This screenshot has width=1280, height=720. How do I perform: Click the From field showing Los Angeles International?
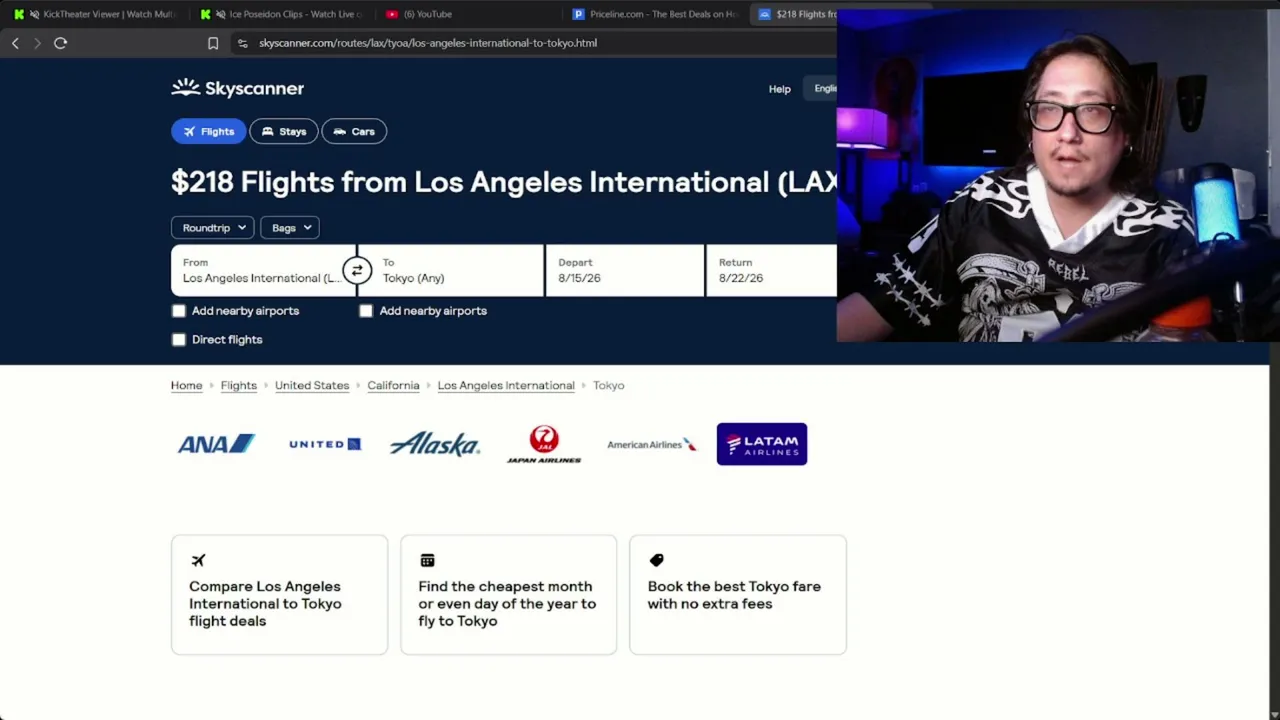(x=263, y=270)
